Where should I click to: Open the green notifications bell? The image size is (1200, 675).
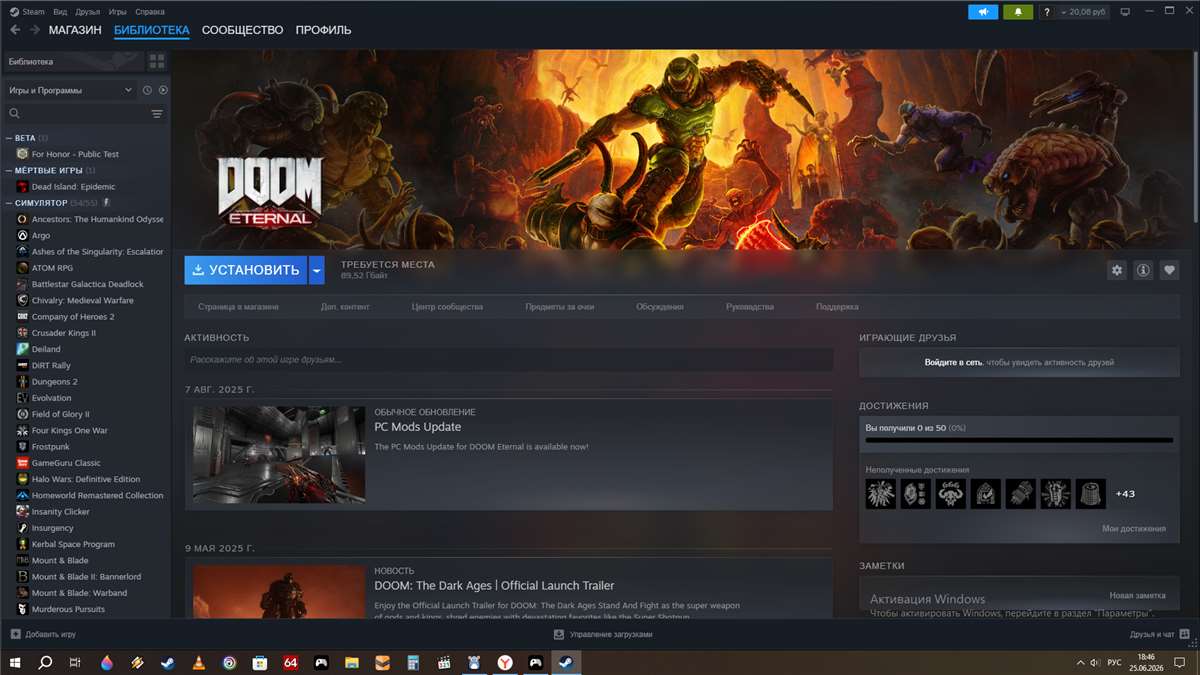click(x=1018, y=12)
